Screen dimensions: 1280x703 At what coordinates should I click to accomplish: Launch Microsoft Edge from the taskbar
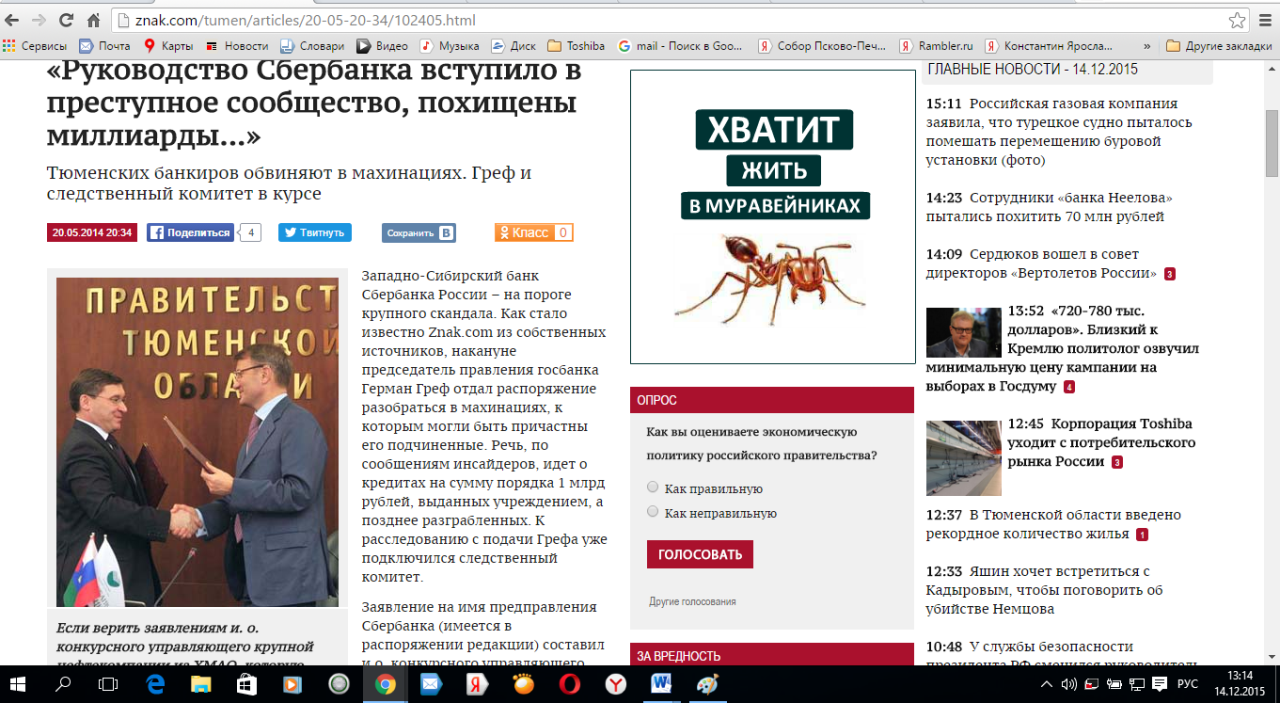[155, 685]
